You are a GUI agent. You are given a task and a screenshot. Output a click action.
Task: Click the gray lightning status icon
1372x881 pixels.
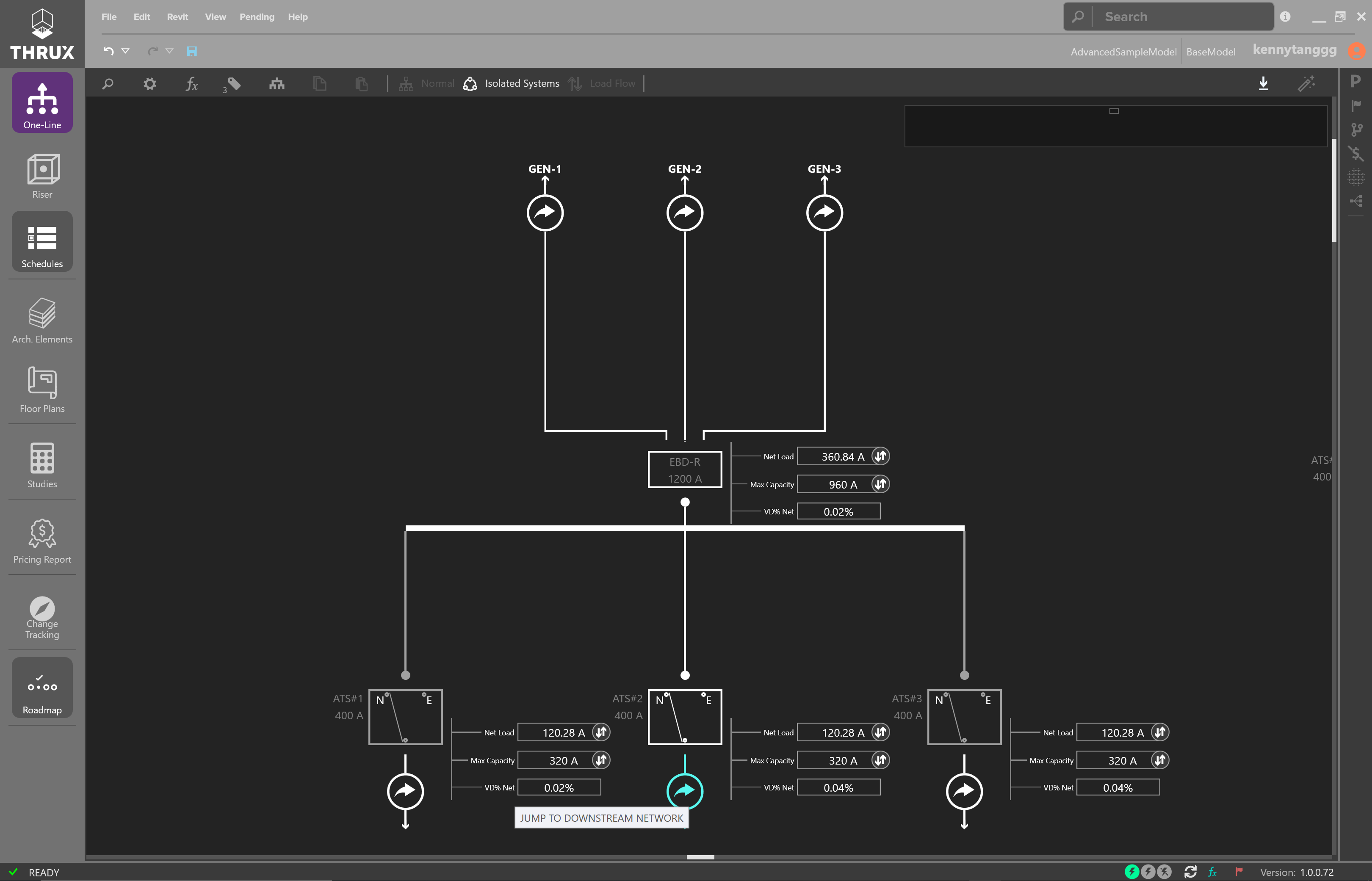(x=1148, y=872)
